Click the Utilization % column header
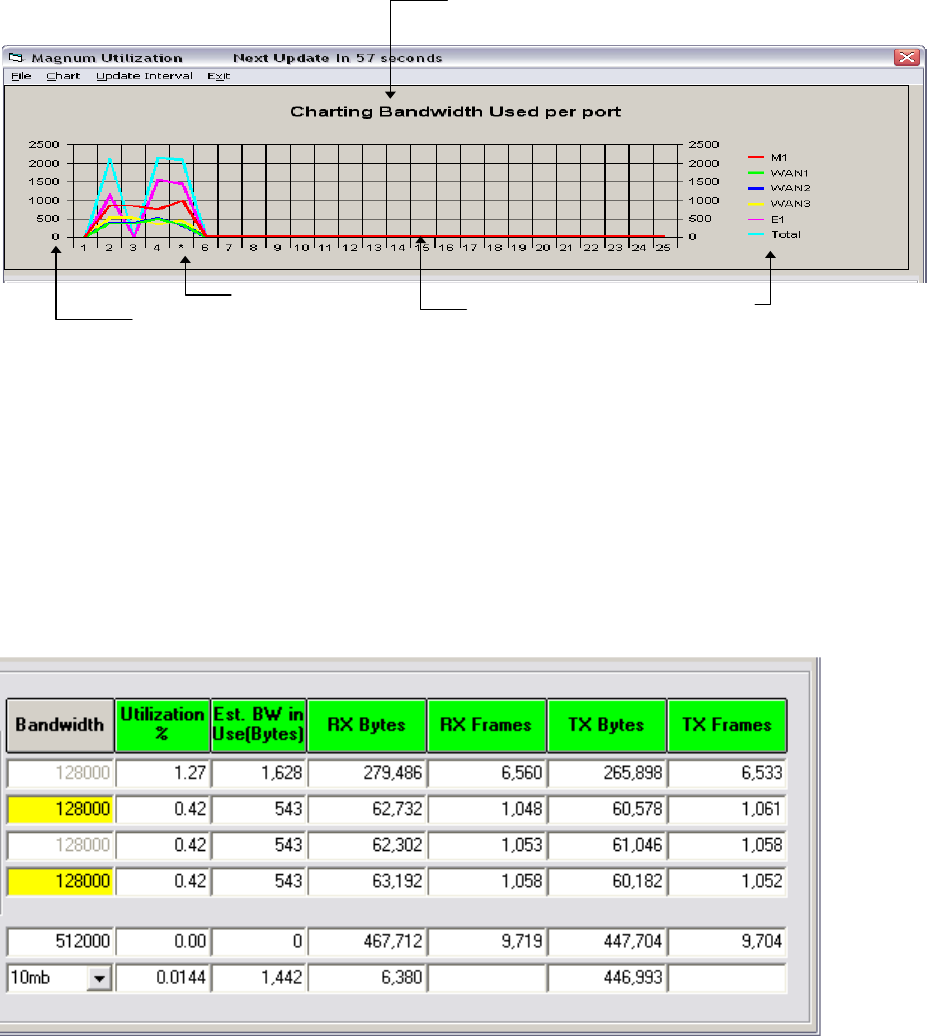The width and height of the screenshot is (931, 1036). [162, 724]
